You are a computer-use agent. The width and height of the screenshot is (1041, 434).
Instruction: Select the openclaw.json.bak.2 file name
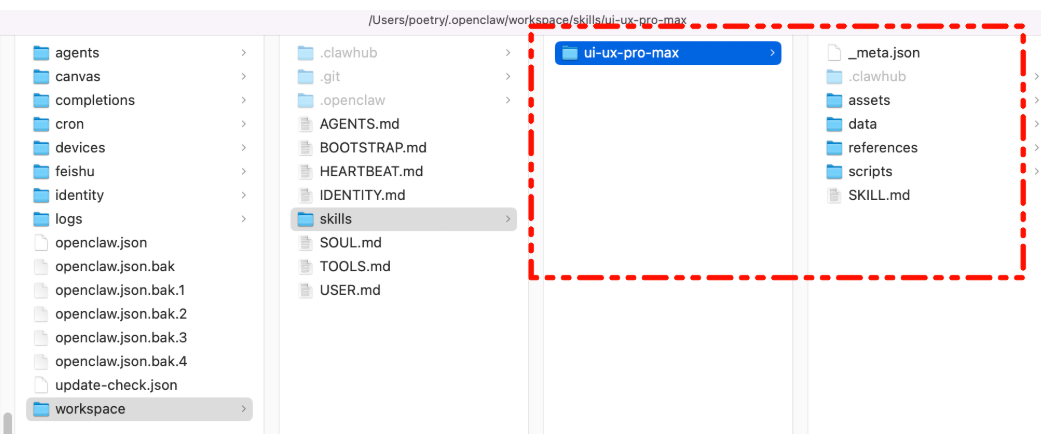121,314
